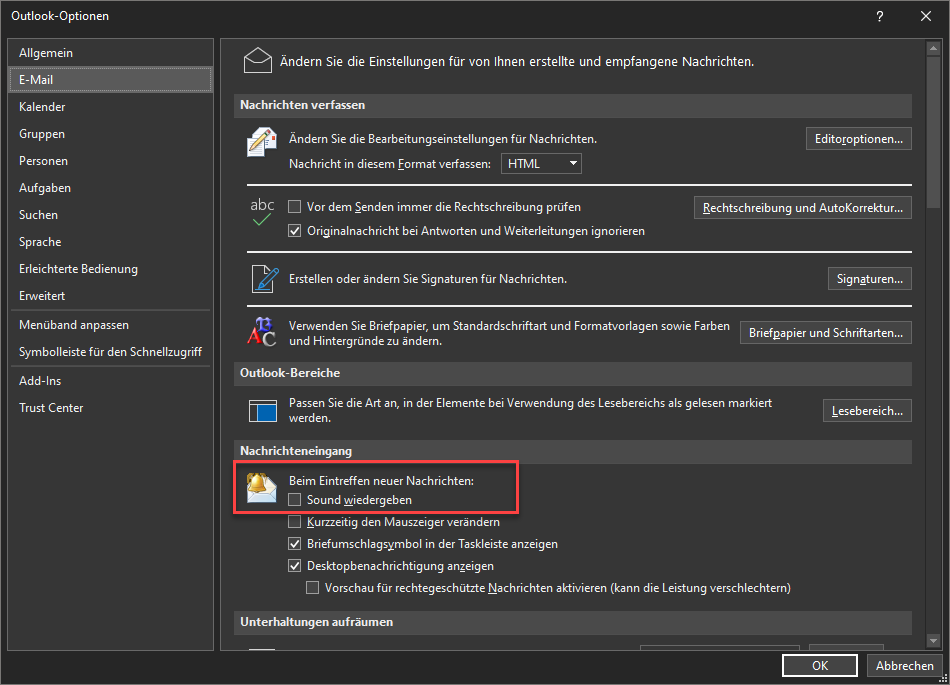Click the Signaturen button
The image size is (950, 685).
(869, 279)
